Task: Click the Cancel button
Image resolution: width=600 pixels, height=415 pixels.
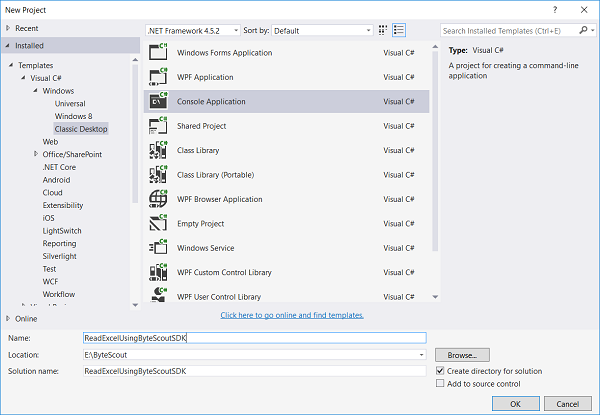Action: [x=567, y=404]
